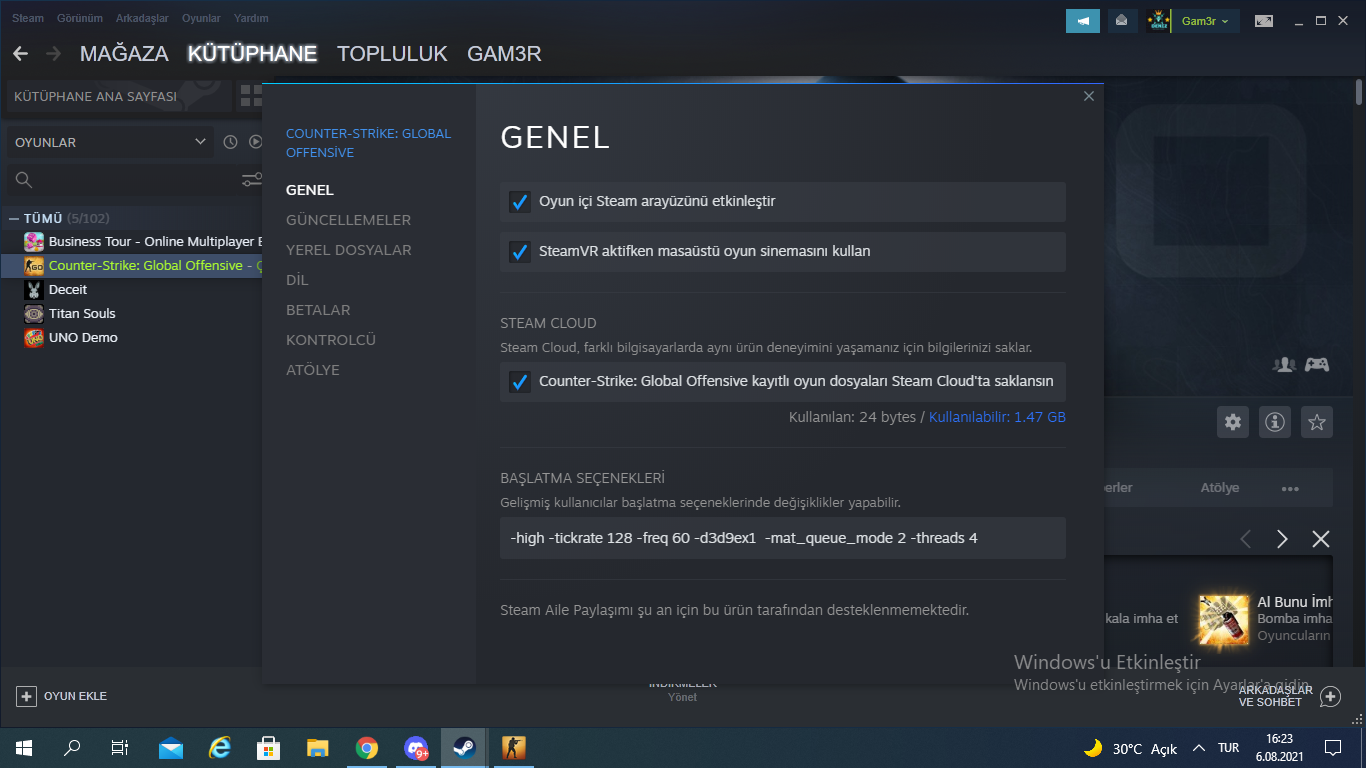The height and width of the screenshot is (768, 1366).
Task: Click the Gam3r profile avatar picture
Action: [1158, 20]
